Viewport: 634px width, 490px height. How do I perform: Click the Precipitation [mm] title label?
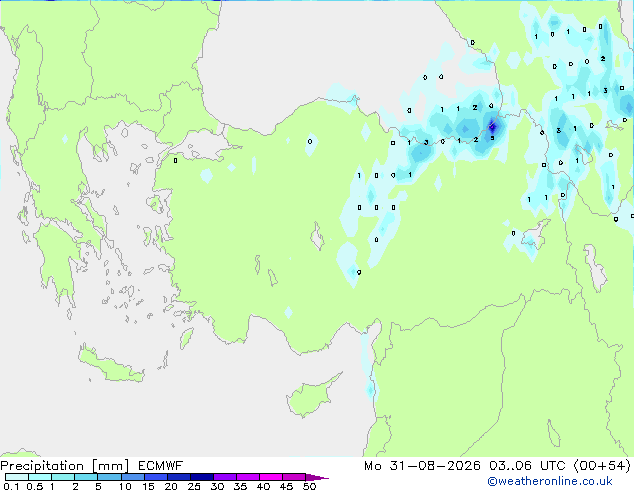pyautogui.click(x=65, y=466)
